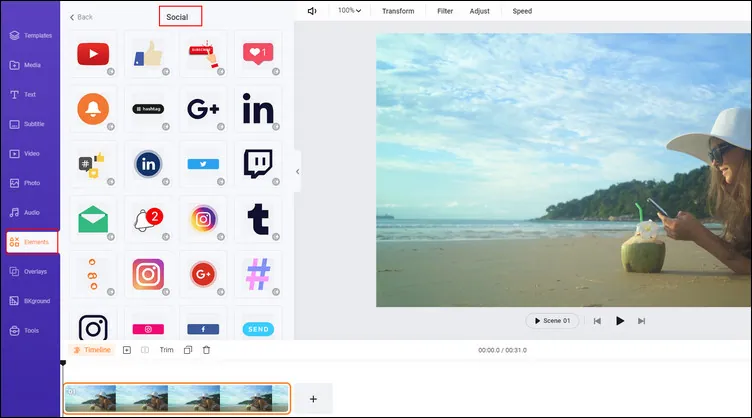Add the Twitch logo element
The image size is (752, 418).
click(x=258, y=164)
